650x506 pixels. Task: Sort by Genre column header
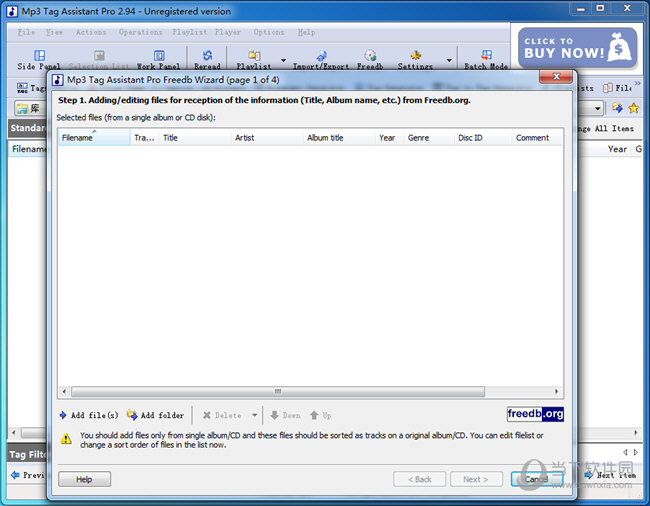(429, 138)
